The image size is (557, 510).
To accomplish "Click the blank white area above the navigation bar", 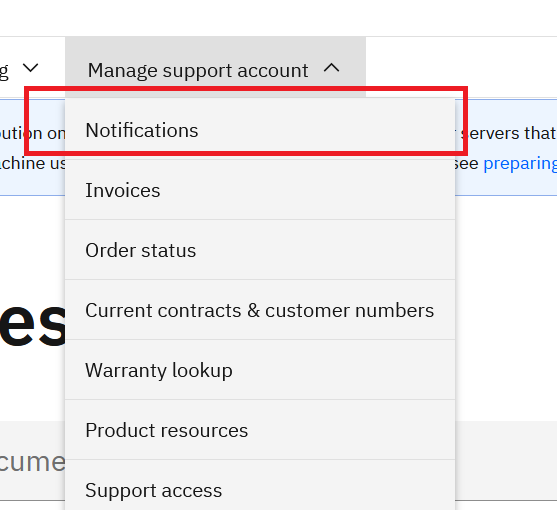I will point(278,18).
